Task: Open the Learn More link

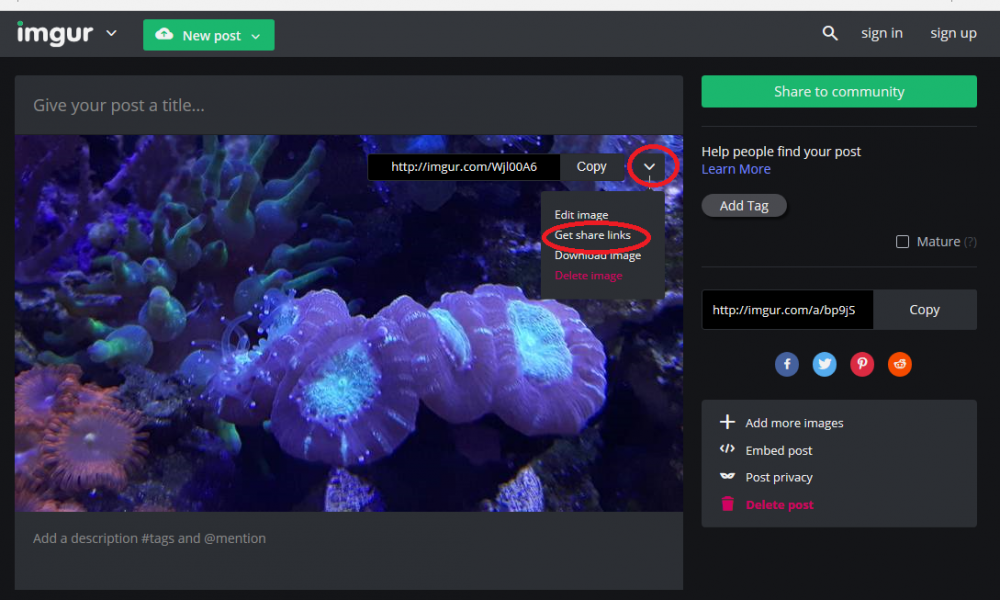Action: click(x=736, y=169)
